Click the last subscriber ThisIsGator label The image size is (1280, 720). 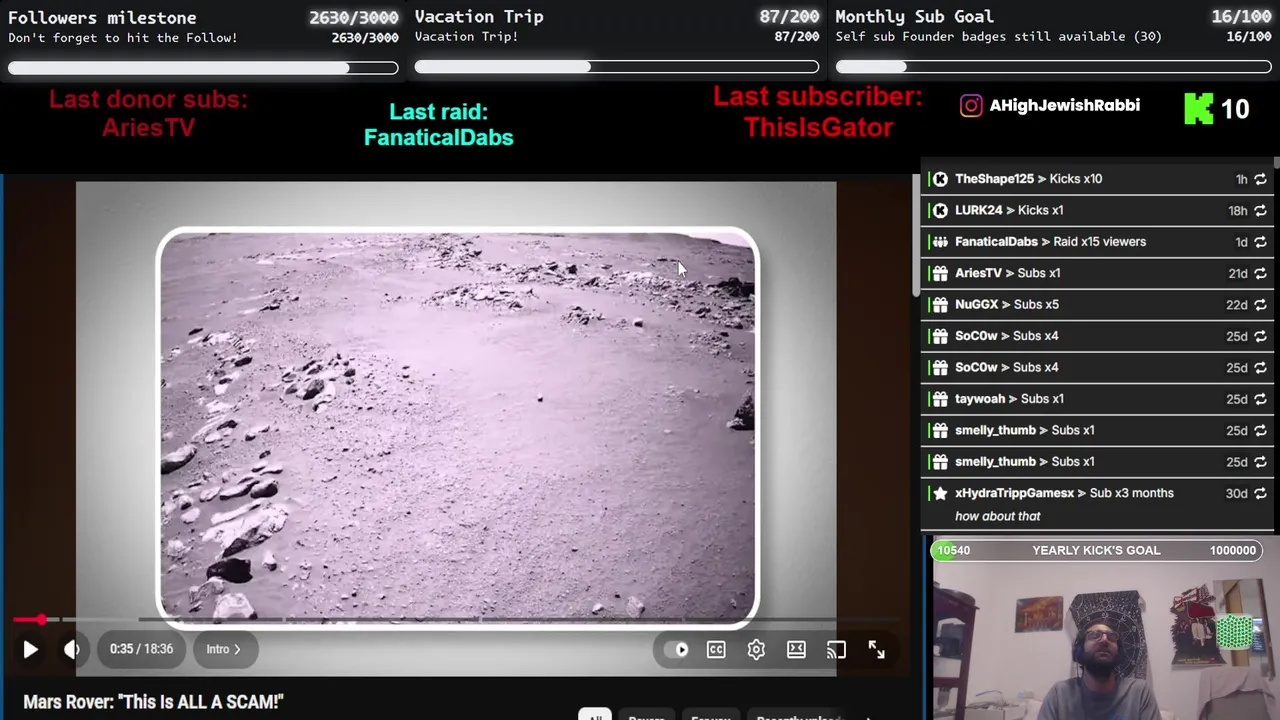click(x=818, y=127)
